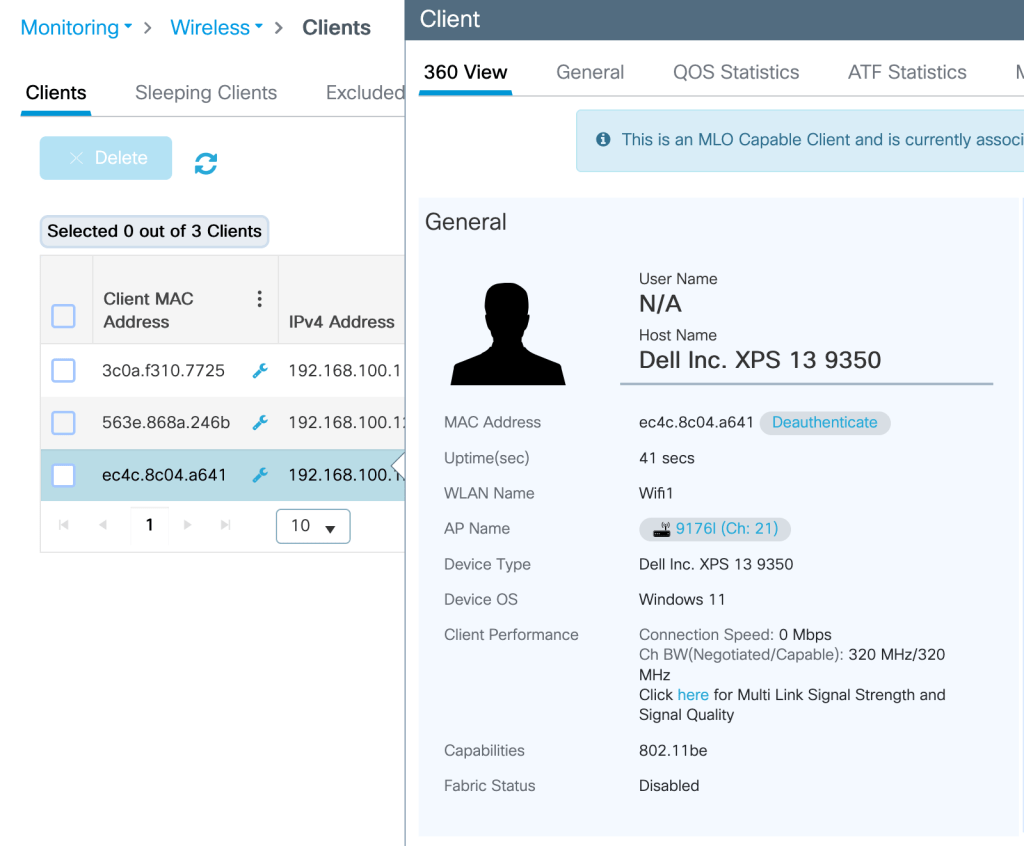Open the QOS Statistics tab

736,72
